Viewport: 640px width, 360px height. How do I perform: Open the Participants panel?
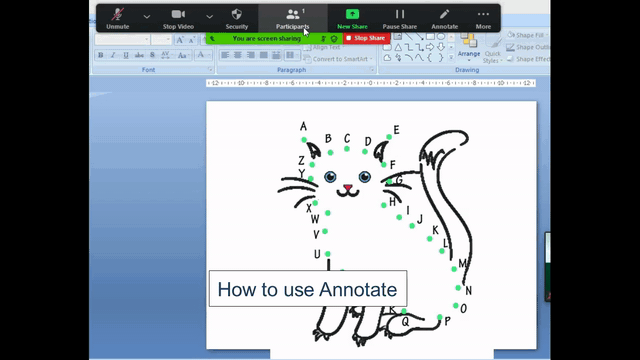(293, 19)
